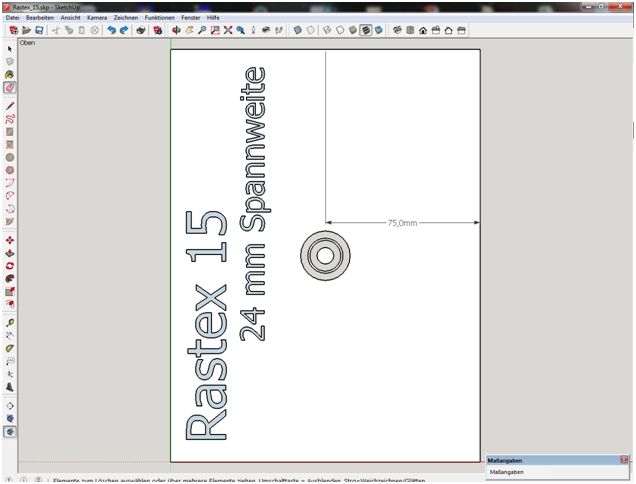Select the Tape Measure tool
This screenshot has width=636, height=484.
pos(10,322)
